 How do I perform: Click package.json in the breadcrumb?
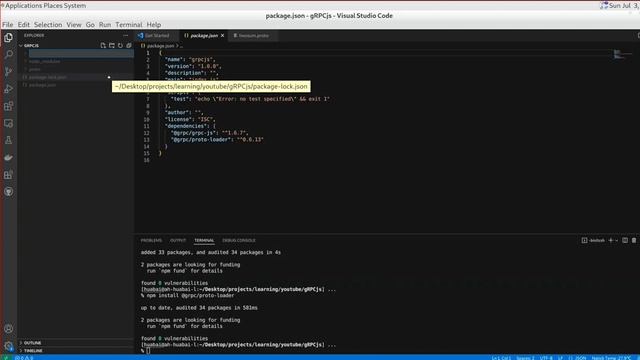tap(159, 46)
